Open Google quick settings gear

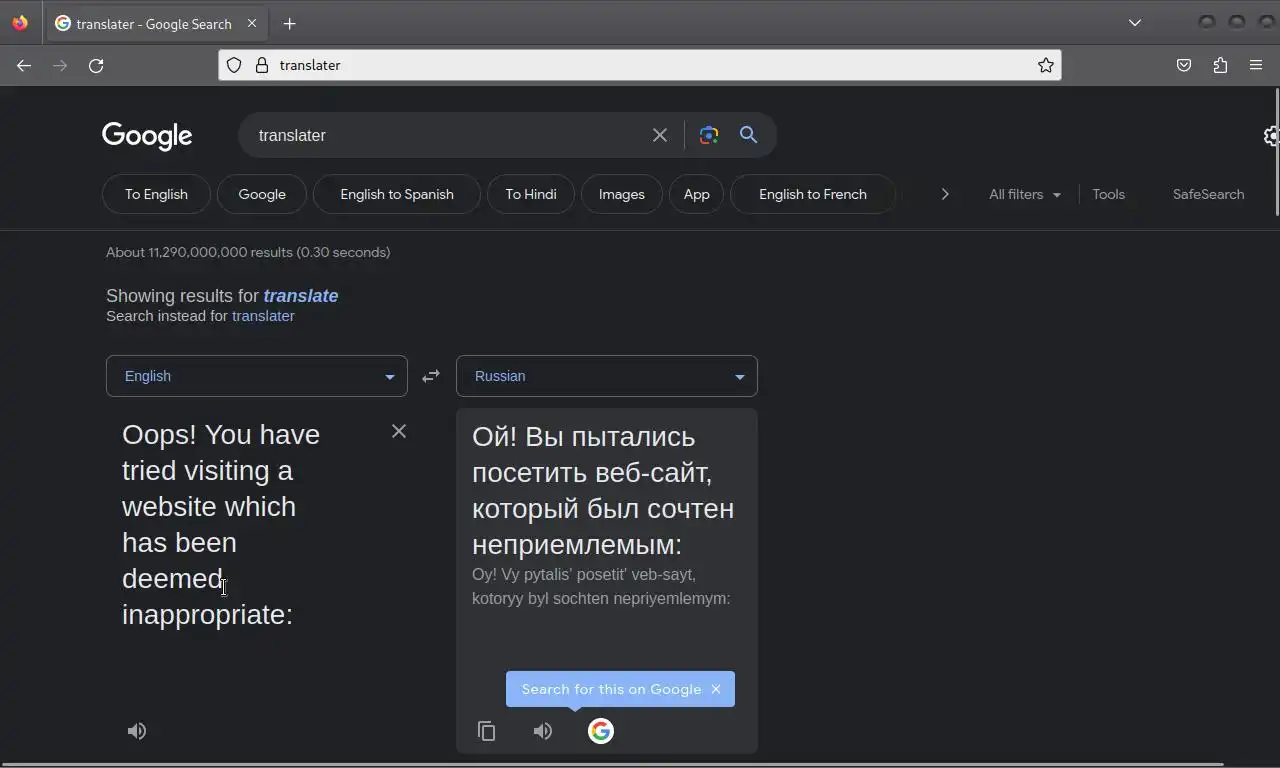(x=1271, y=136)
